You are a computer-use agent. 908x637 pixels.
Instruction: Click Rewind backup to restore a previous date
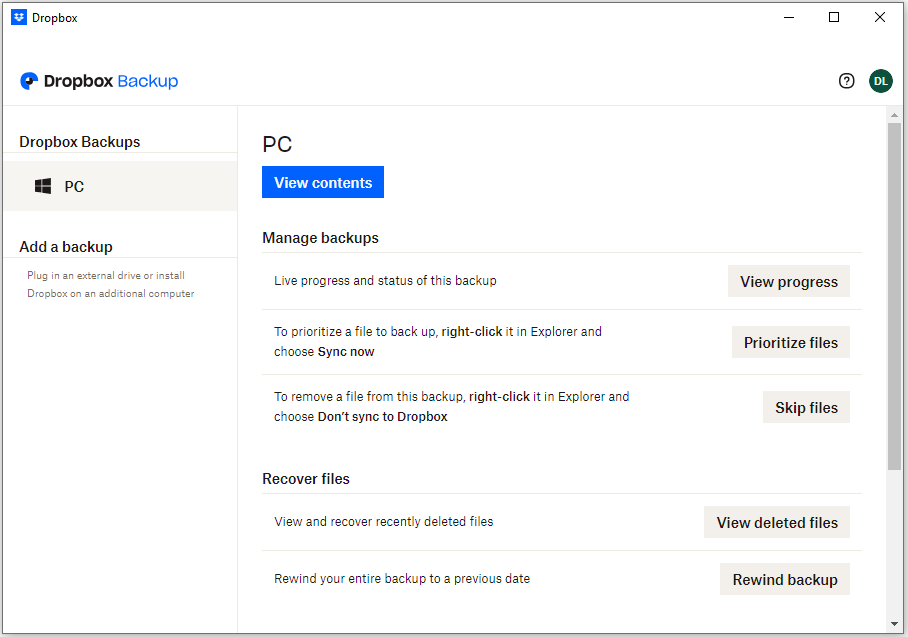[784, 579]
